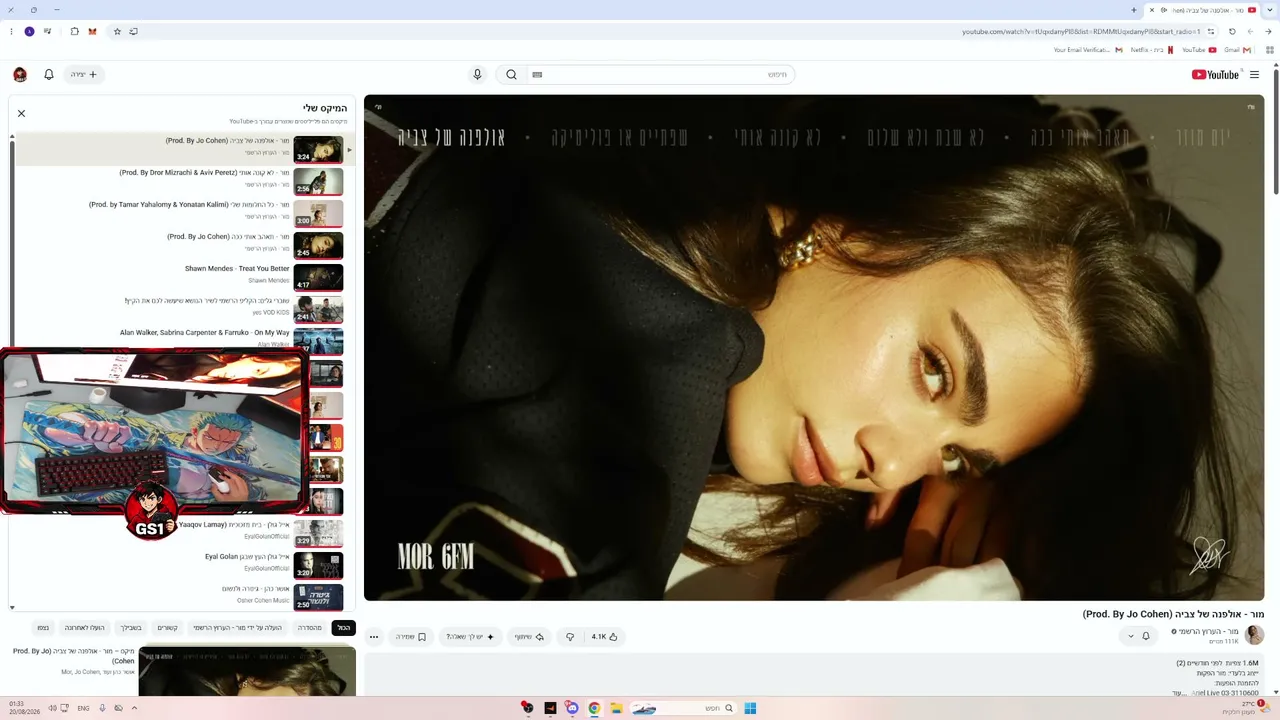Reload the page with the refresh icon
This screenshot has height=720, width=1280.
[x=1232, y=32]
